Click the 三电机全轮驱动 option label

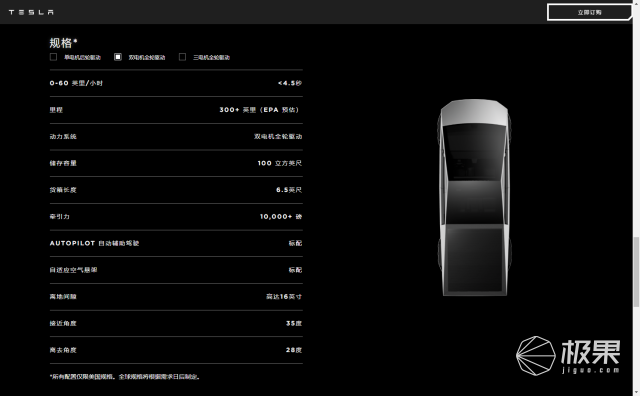(211, 58)
